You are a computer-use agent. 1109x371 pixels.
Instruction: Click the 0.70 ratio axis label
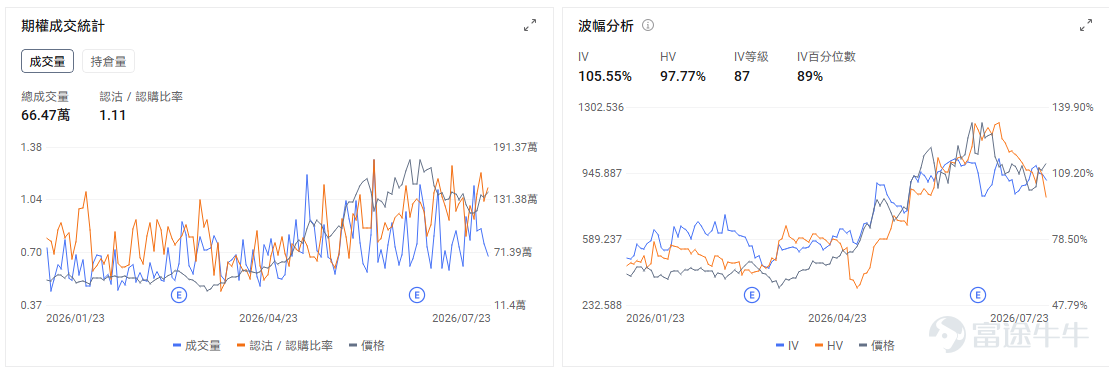tap(33, 252)
